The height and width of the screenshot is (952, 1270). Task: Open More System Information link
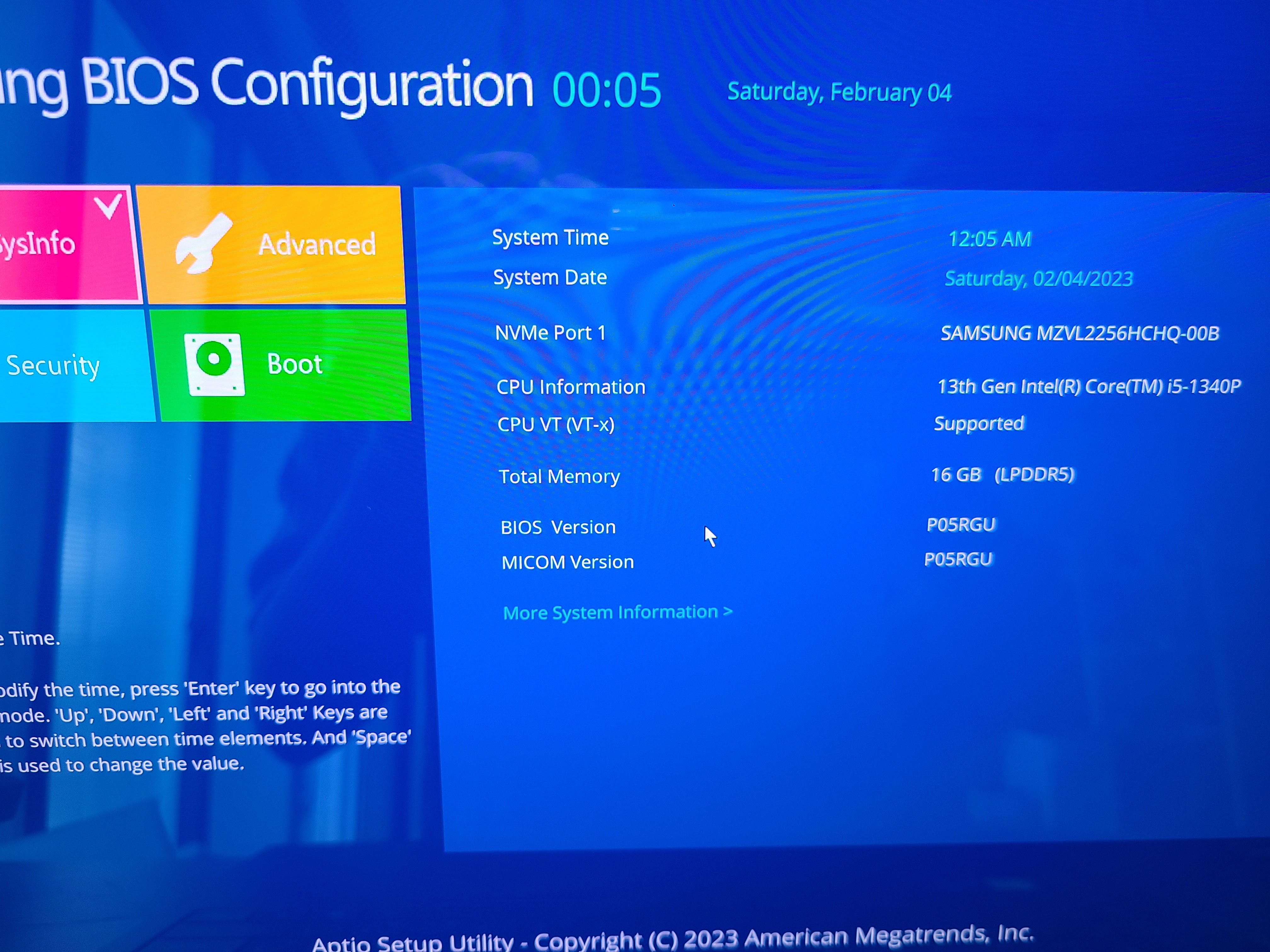618,612
